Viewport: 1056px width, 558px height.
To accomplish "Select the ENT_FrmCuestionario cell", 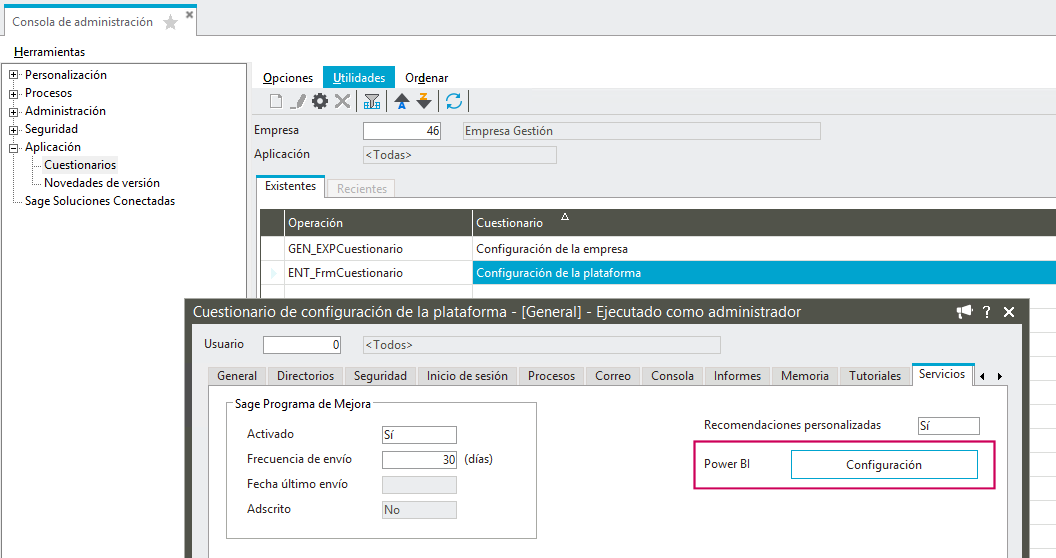I will pyautogui.click(x=378, y=273).
